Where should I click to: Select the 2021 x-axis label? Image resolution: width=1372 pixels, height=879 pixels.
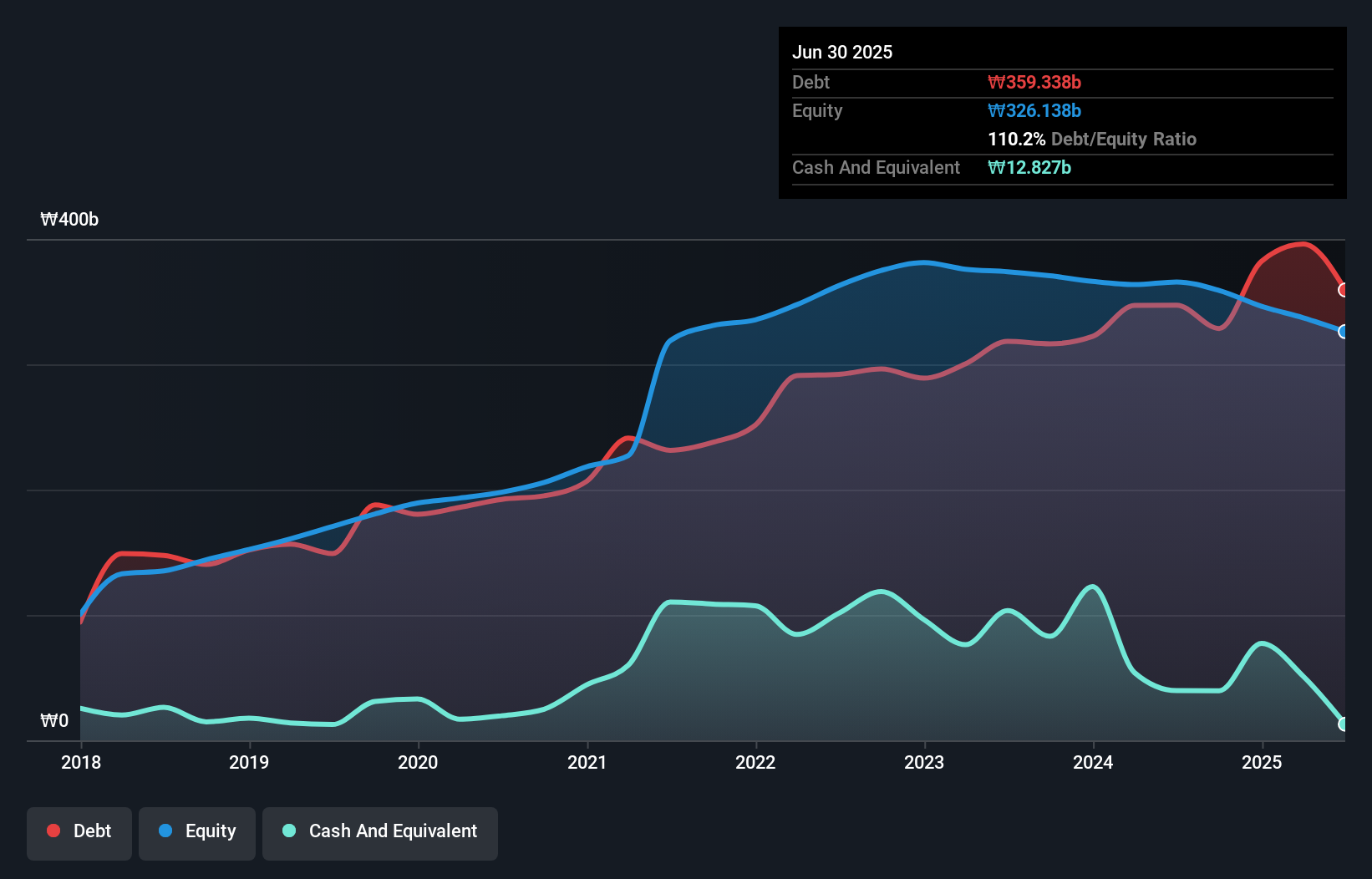point(587,762)
